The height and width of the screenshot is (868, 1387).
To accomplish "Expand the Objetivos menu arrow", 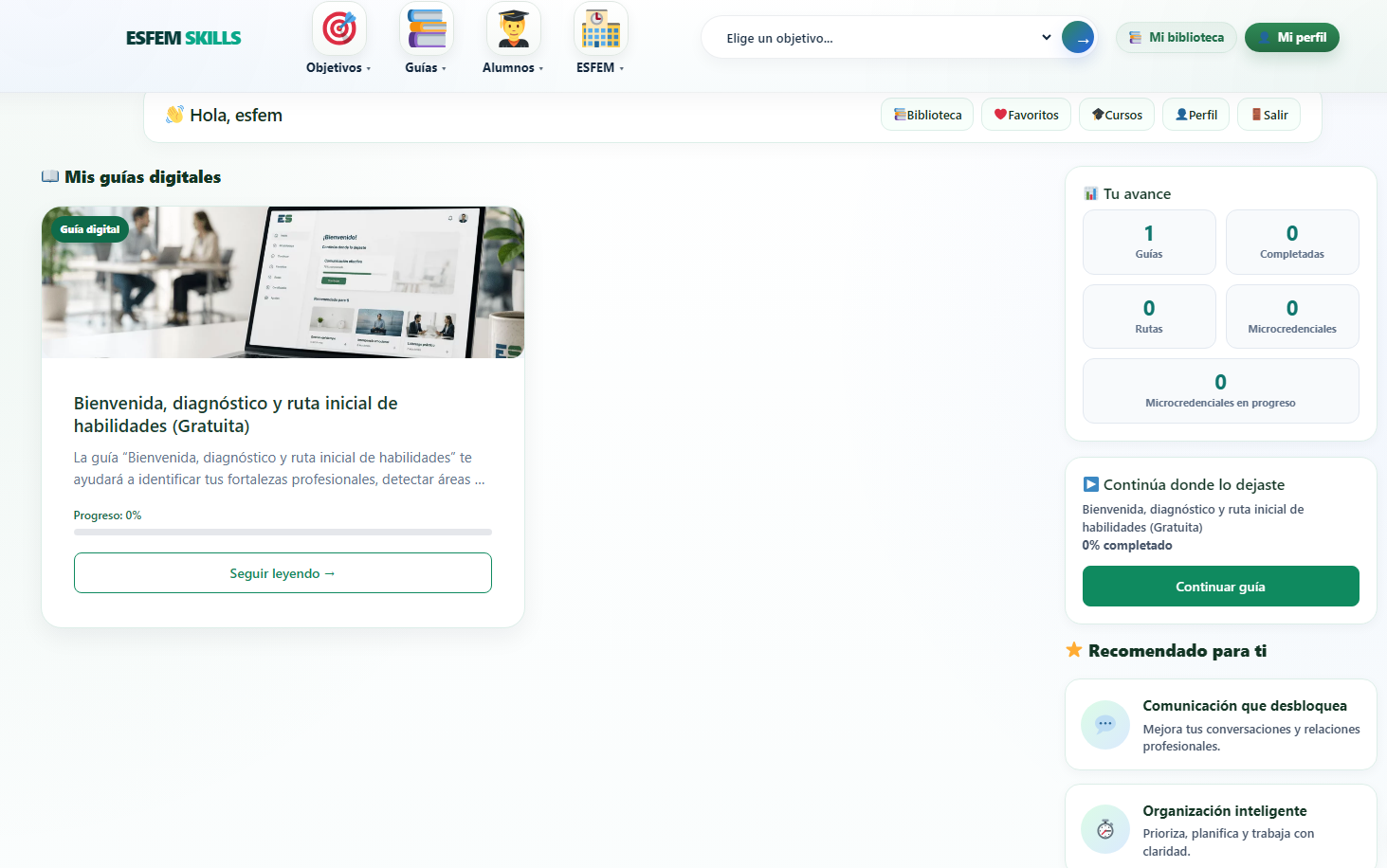I will [x=369, y=68].
